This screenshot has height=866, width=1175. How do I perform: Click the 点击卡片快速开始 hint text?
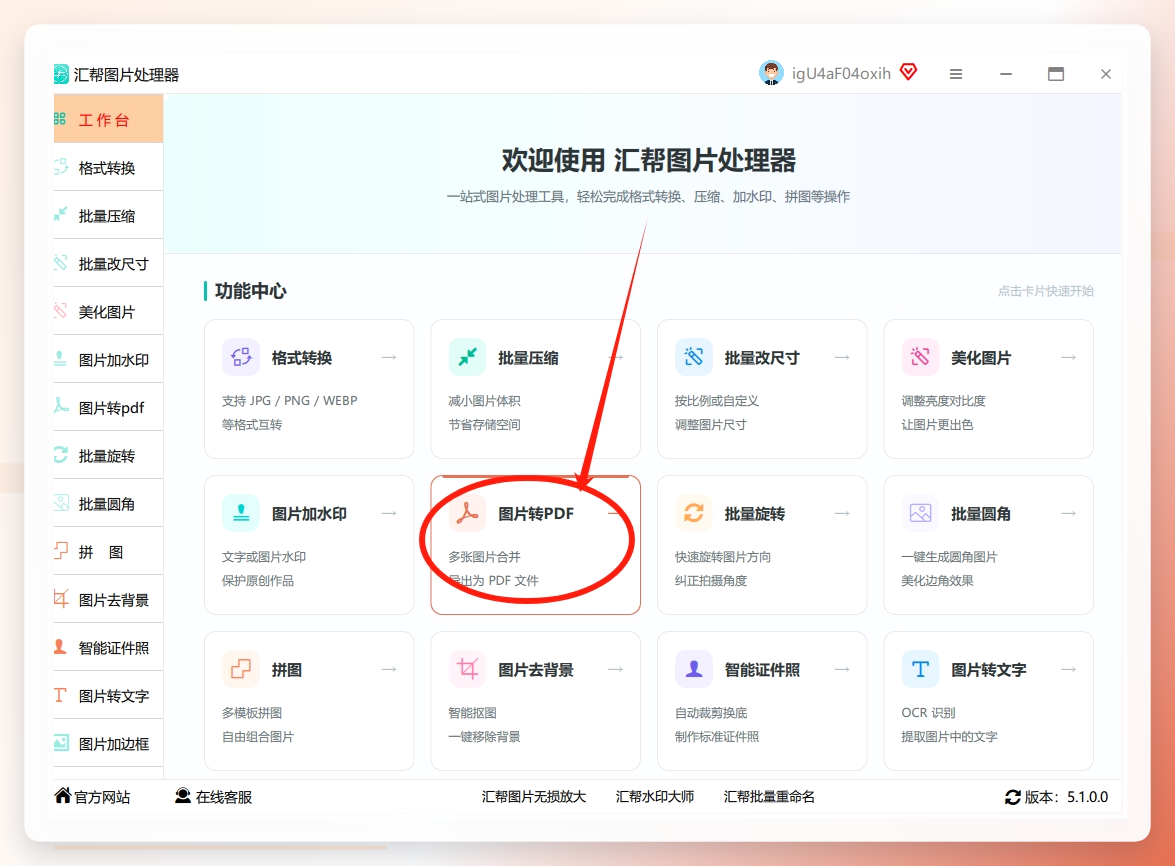(x=1045, y=291)
